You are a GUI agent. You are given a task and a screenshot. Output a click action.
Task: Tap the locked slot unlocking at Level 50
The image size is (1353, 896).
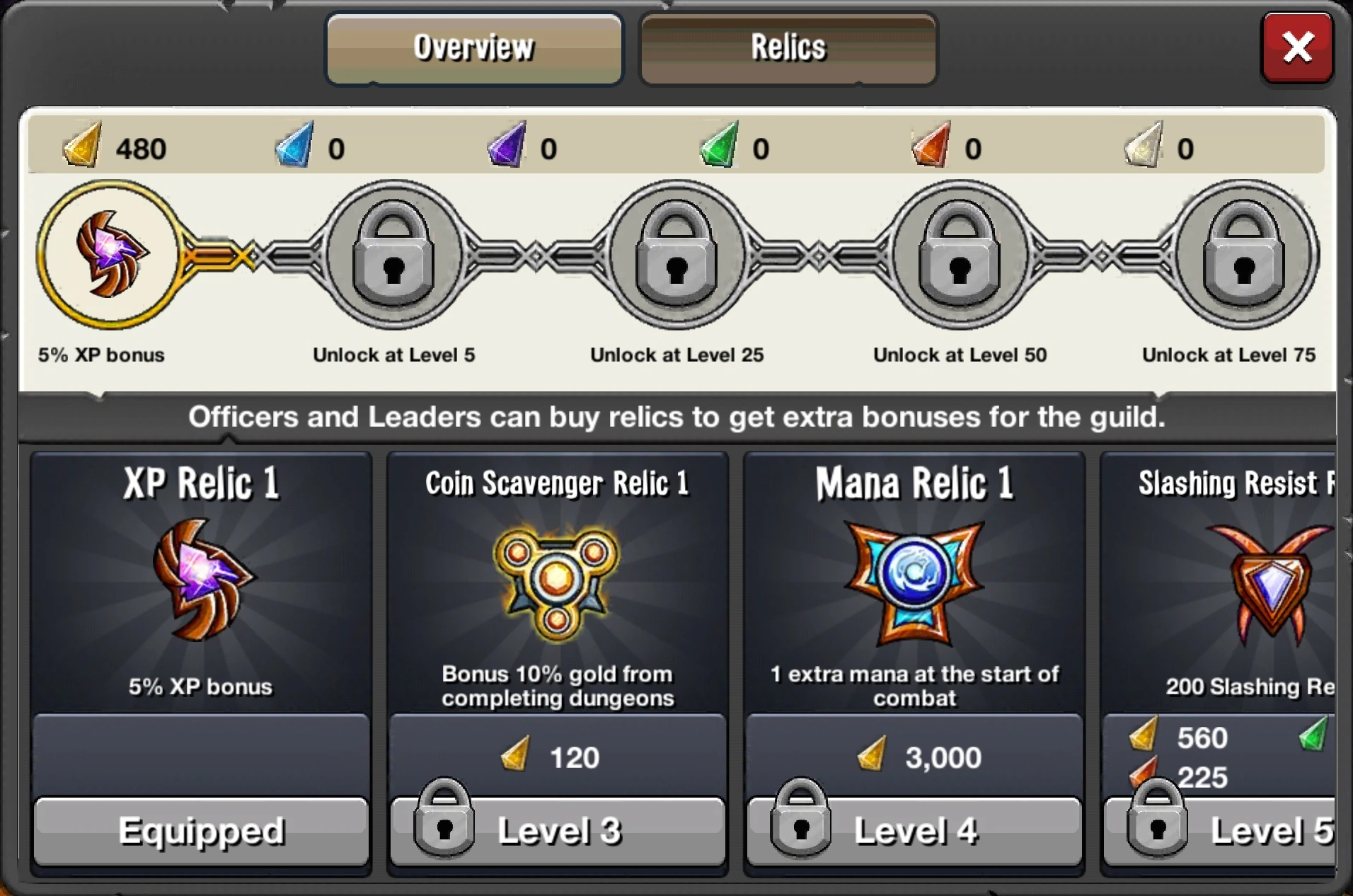click(x=960, y=255)
